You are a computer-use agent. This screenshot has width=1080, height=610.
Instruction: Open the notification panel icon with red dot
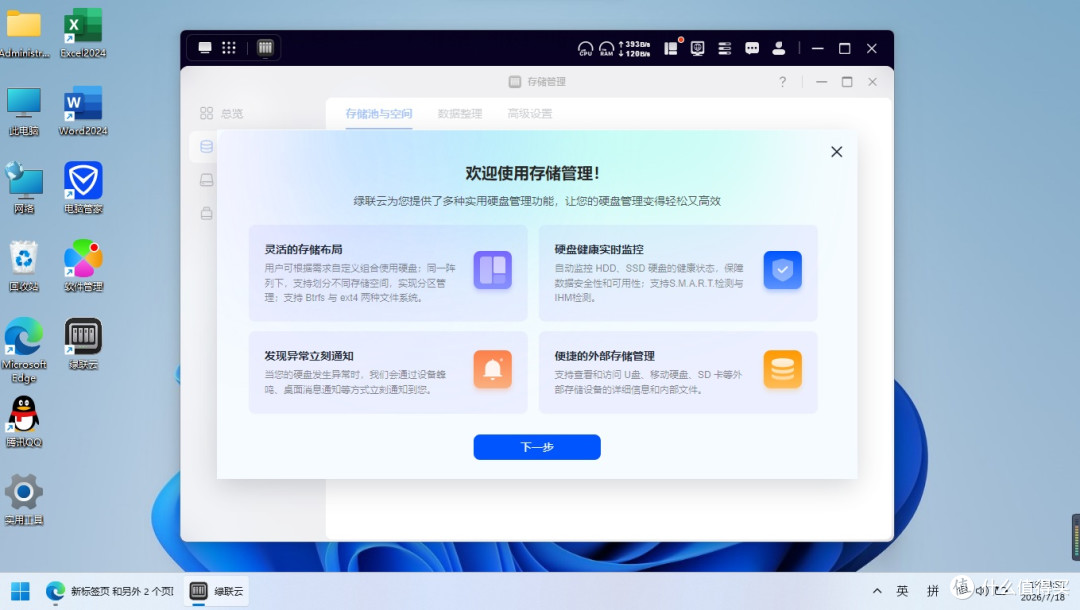point(672,48)
